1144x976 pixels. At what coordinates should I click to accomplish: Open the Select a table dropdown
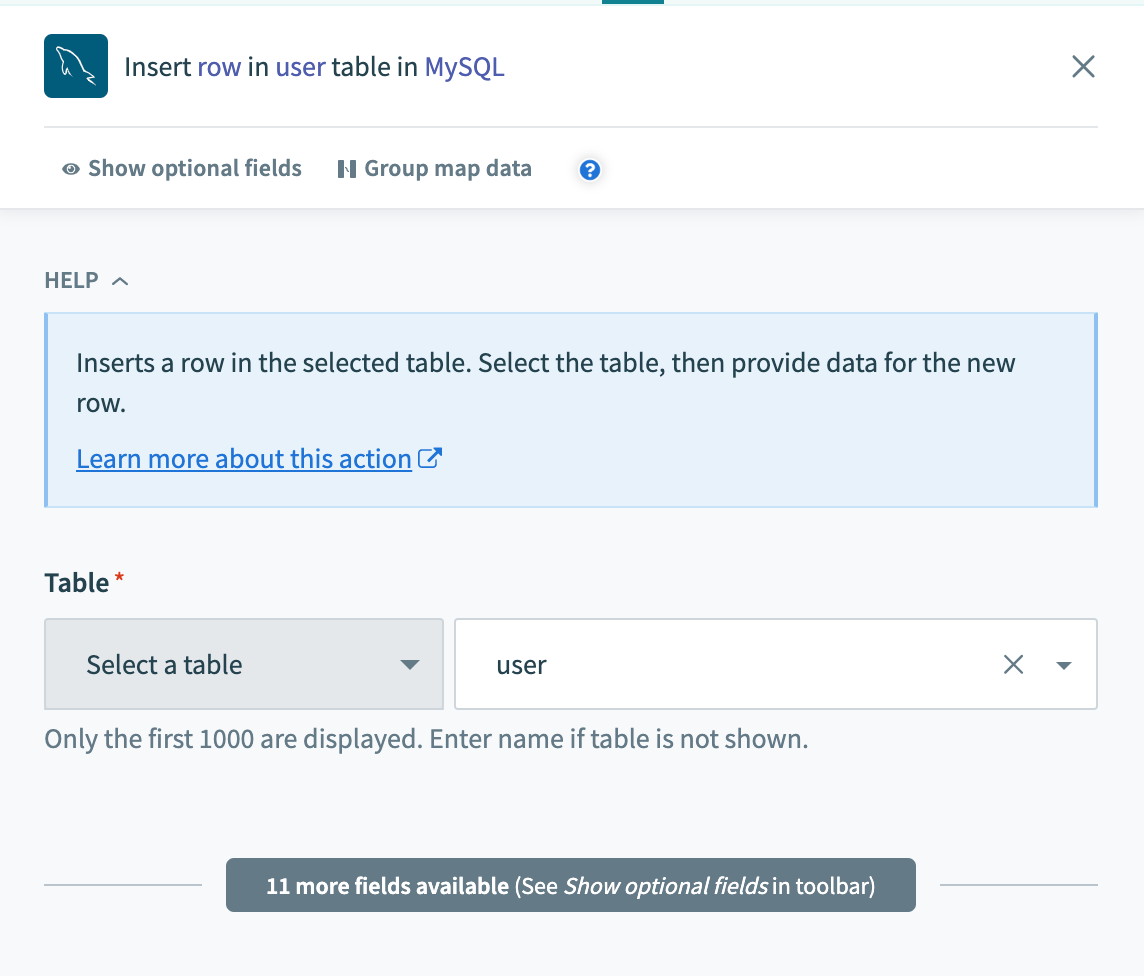(244, 665)
